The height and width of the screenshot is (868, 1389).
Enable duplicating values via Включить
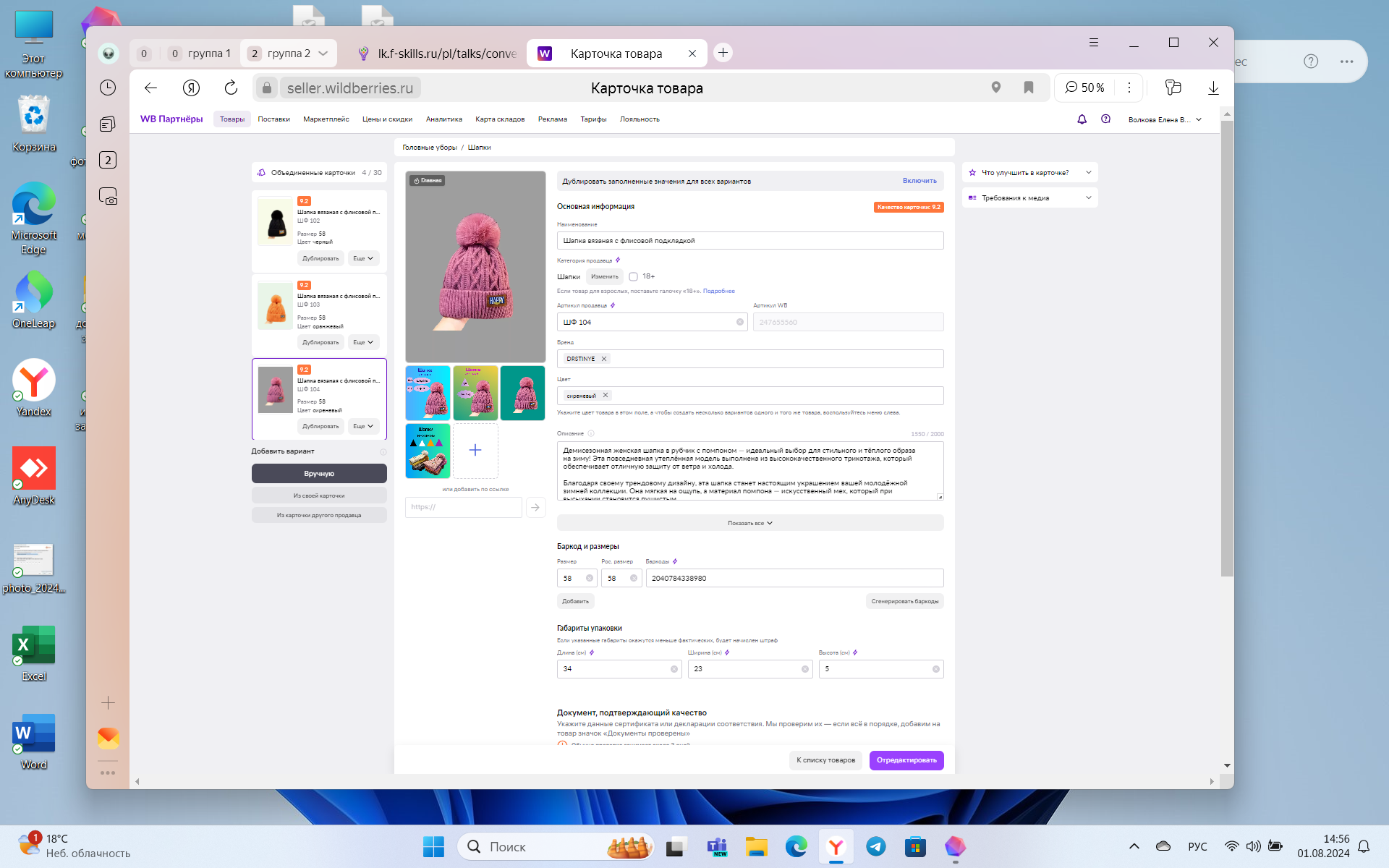pos(919,181)
